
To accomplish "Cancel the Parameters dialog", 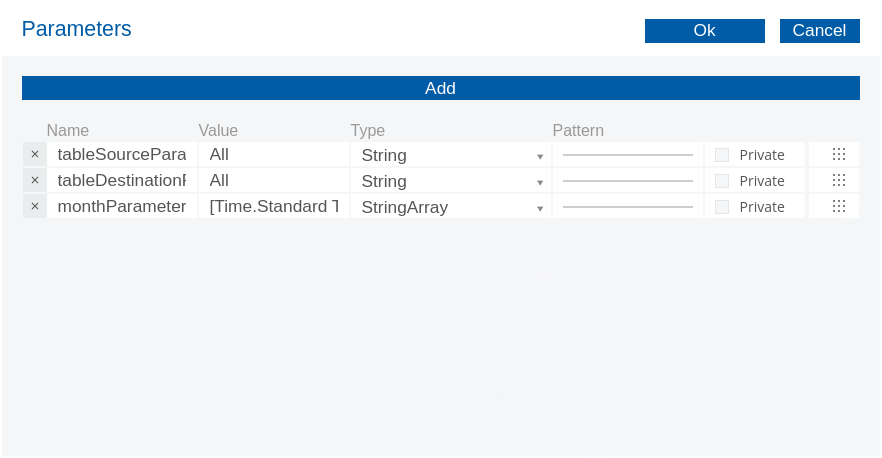I will coord(819,31).
